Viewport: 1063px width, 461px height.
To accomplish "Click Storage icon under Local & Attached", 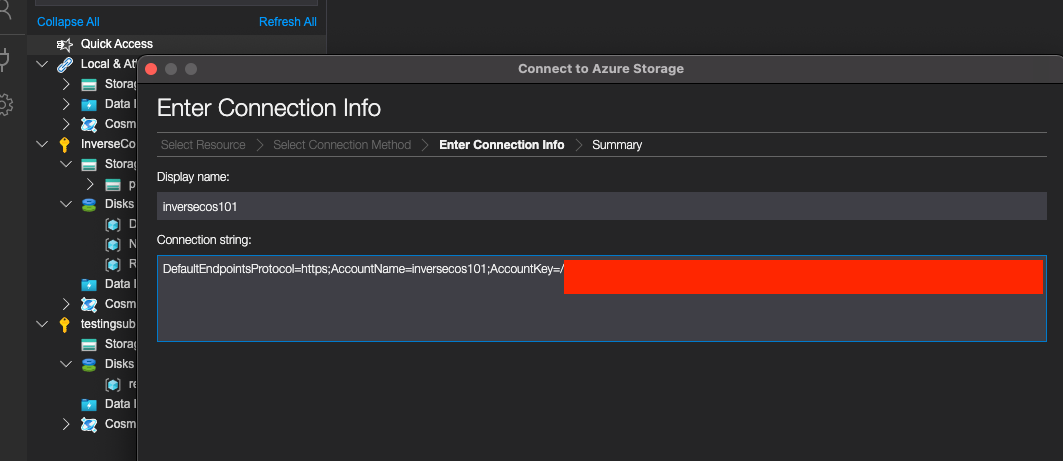I will pyautogui.click(x=89, y=85).
